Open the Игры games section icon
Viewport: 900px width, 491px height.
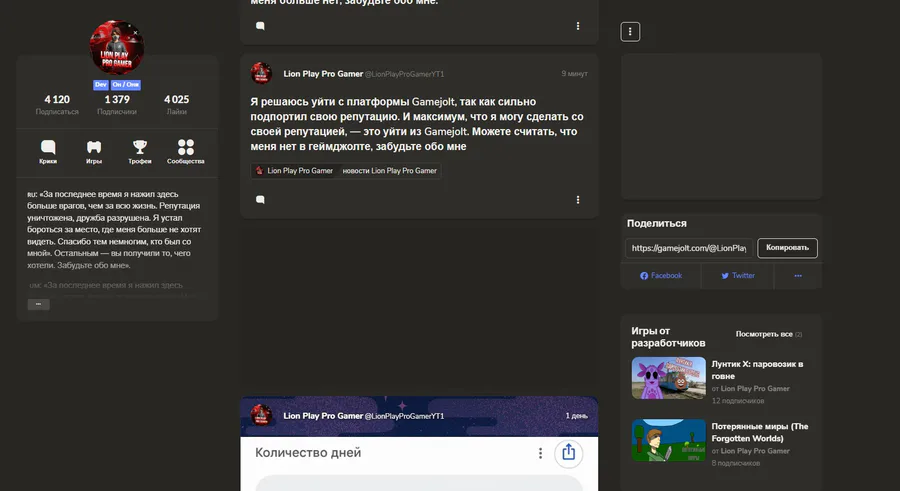[x=94, y=152]
